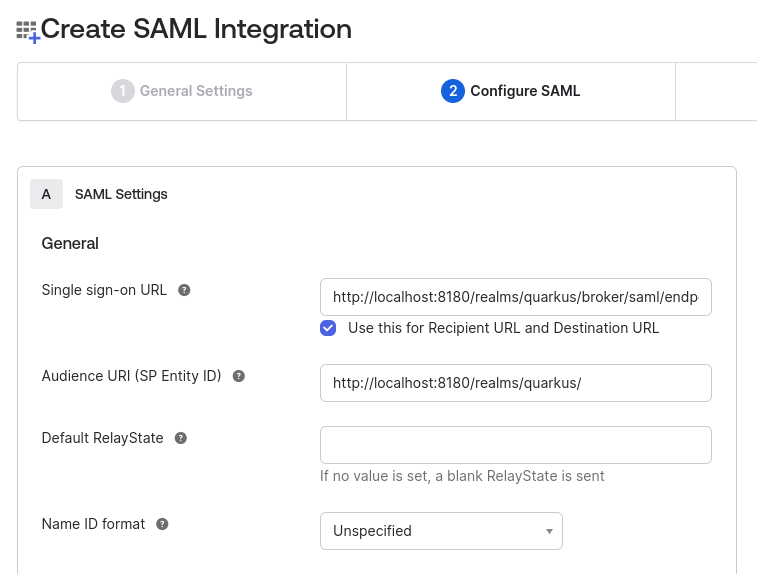Focus the Single sign-on URL field
Image resolution: width=757 pixels, height=574 pixels.
coord(515,297)
